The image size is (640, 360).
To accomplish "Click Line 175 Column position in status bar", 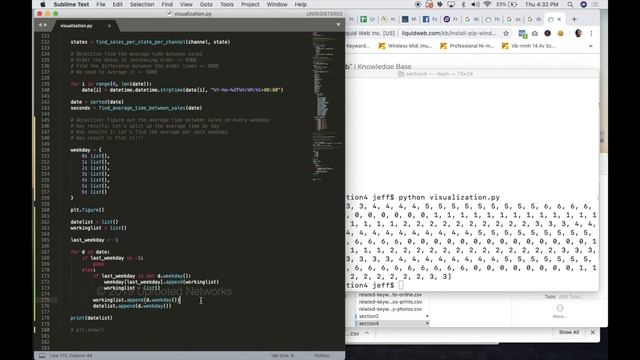I will tap(71, 356).
